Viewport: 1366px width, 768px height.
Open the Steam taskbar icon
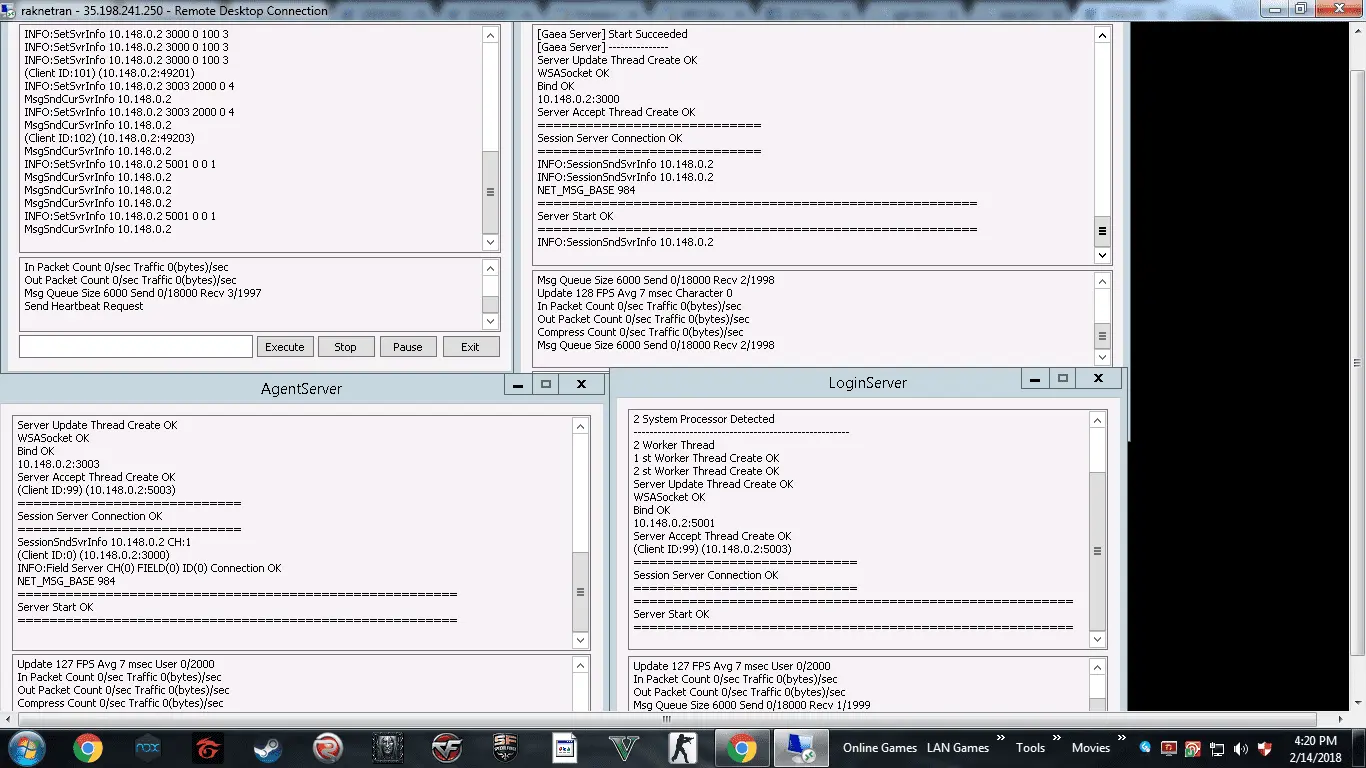point(268,748)
